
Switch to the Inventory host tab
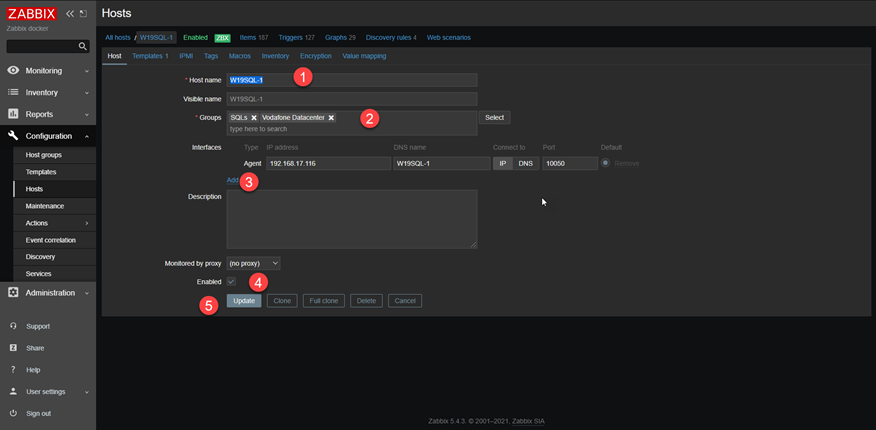275,56
